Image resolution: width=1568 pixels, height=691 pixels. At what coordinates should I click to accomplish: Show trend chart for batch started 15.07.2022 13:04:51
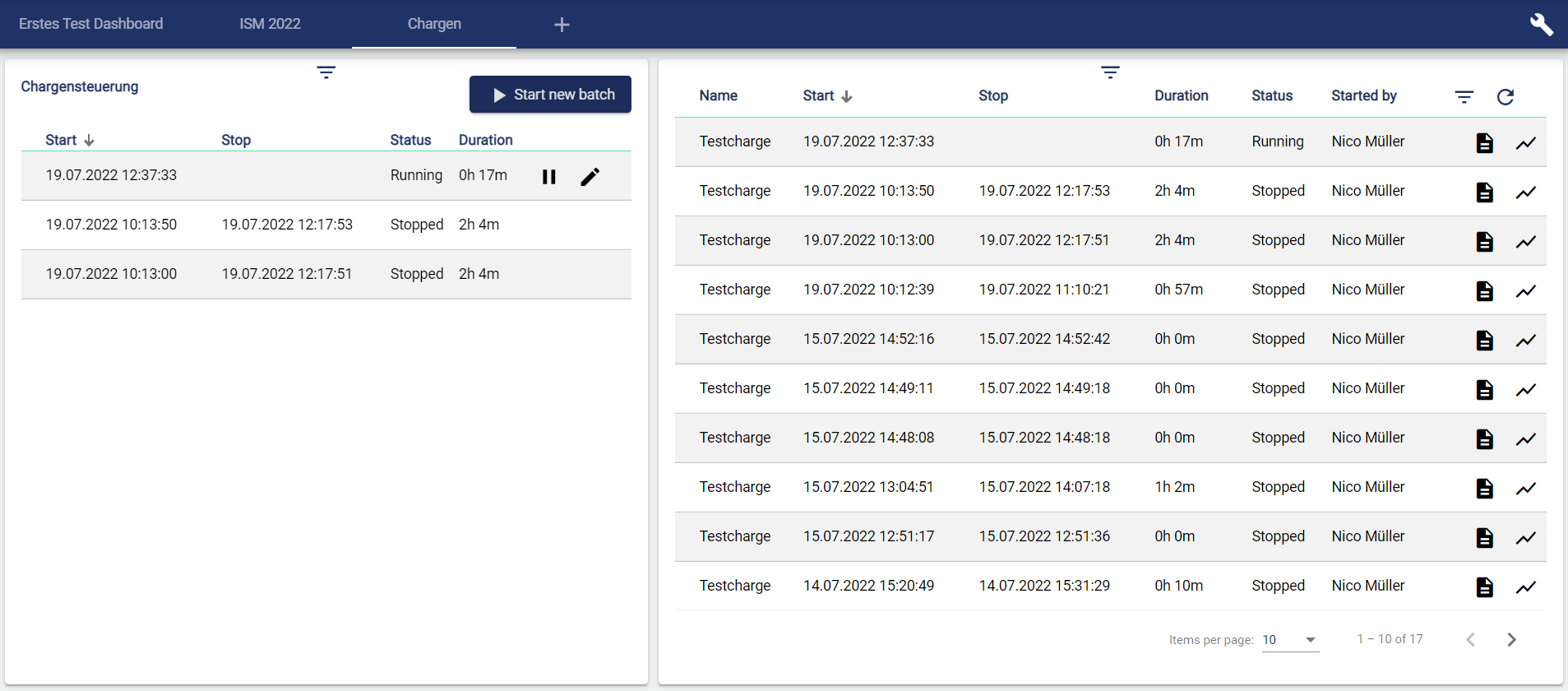1525,489
